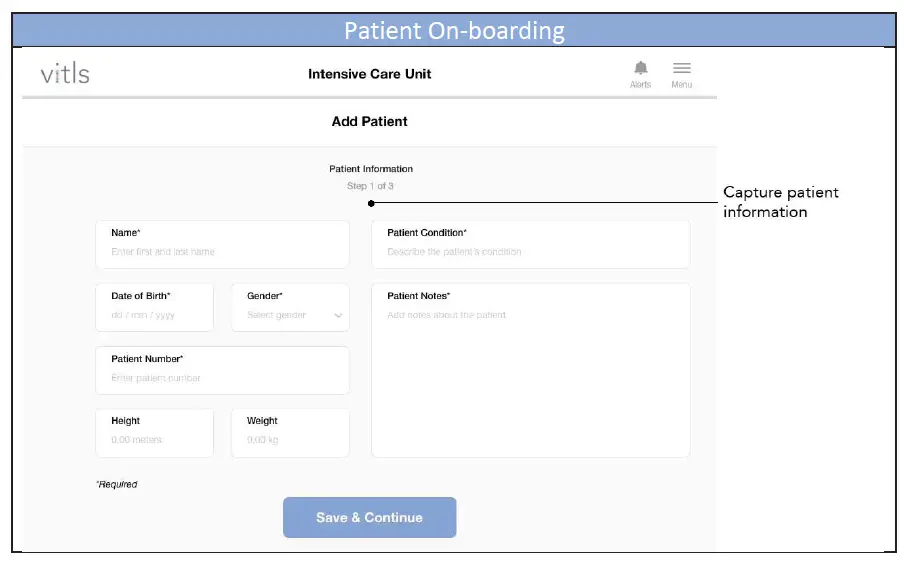The image size is (904, 564).
Task: Click the Patient On-boarding banner title
Action: (454, 31)
